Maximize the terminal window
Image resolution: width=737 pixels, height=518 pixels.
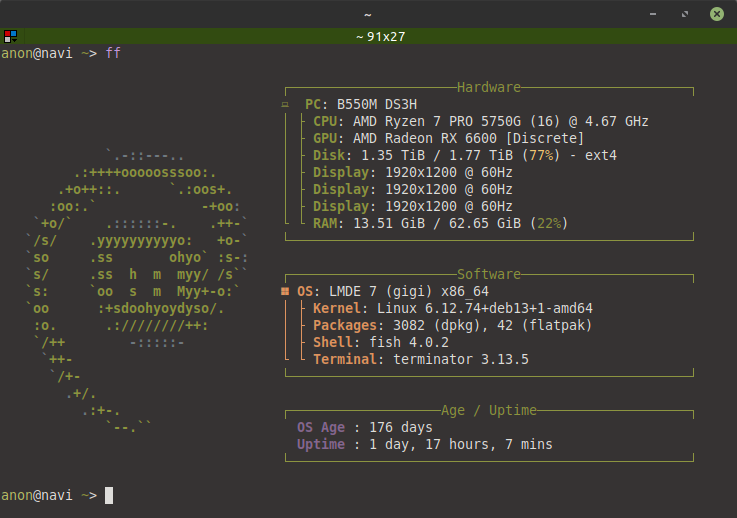685,14
